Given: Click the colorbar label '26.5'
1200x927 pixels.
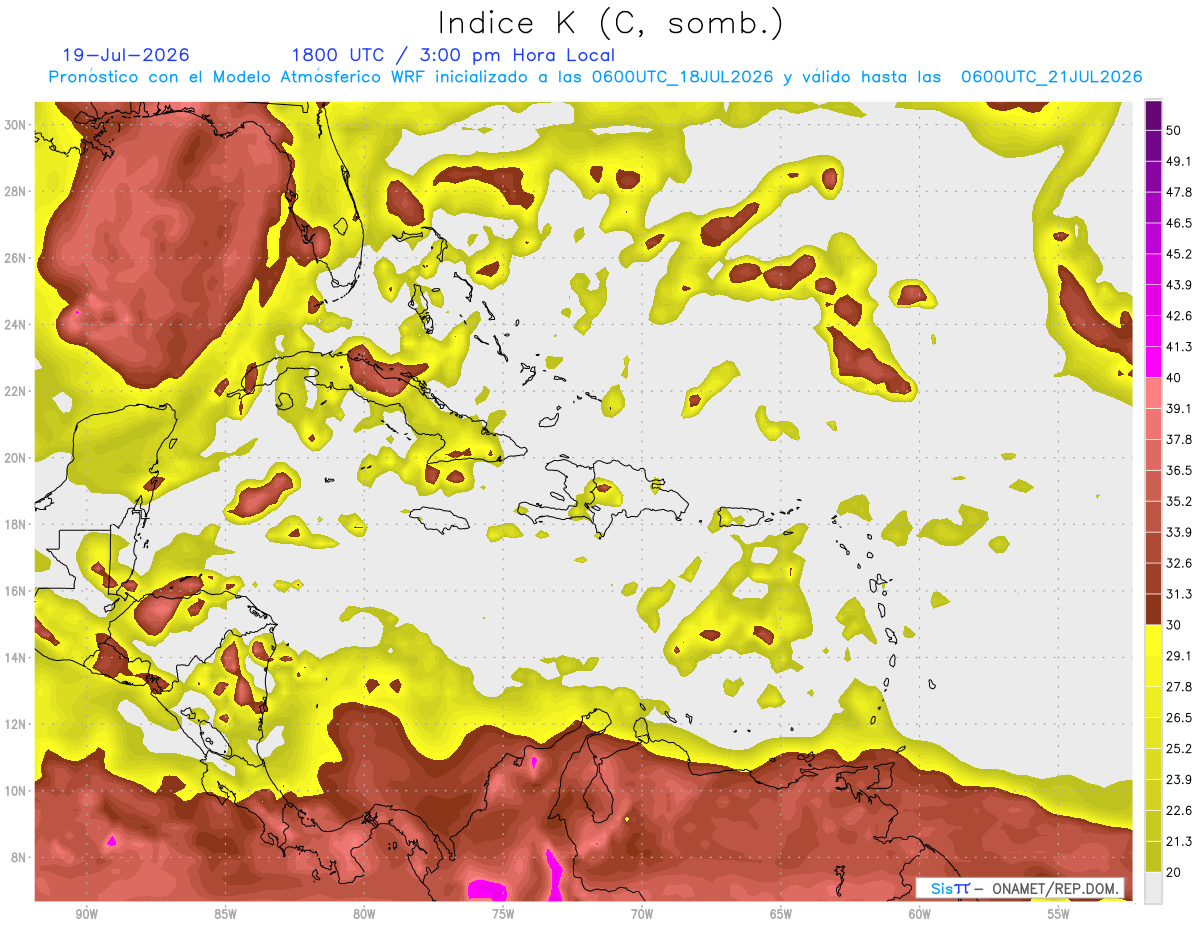Looking at the screenshot, I should pyautogui.click(x=1178, y=718).
